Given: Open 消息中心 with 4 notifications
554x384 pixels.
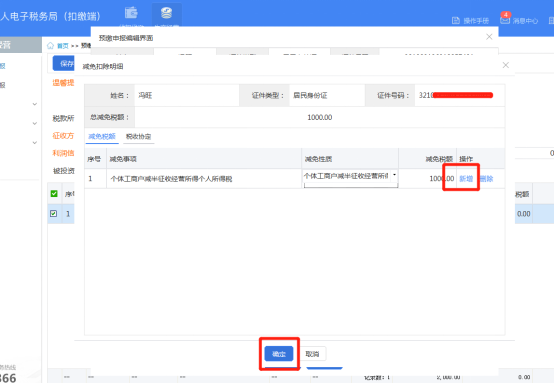Looking at the screenshot, I should point(519,20).
